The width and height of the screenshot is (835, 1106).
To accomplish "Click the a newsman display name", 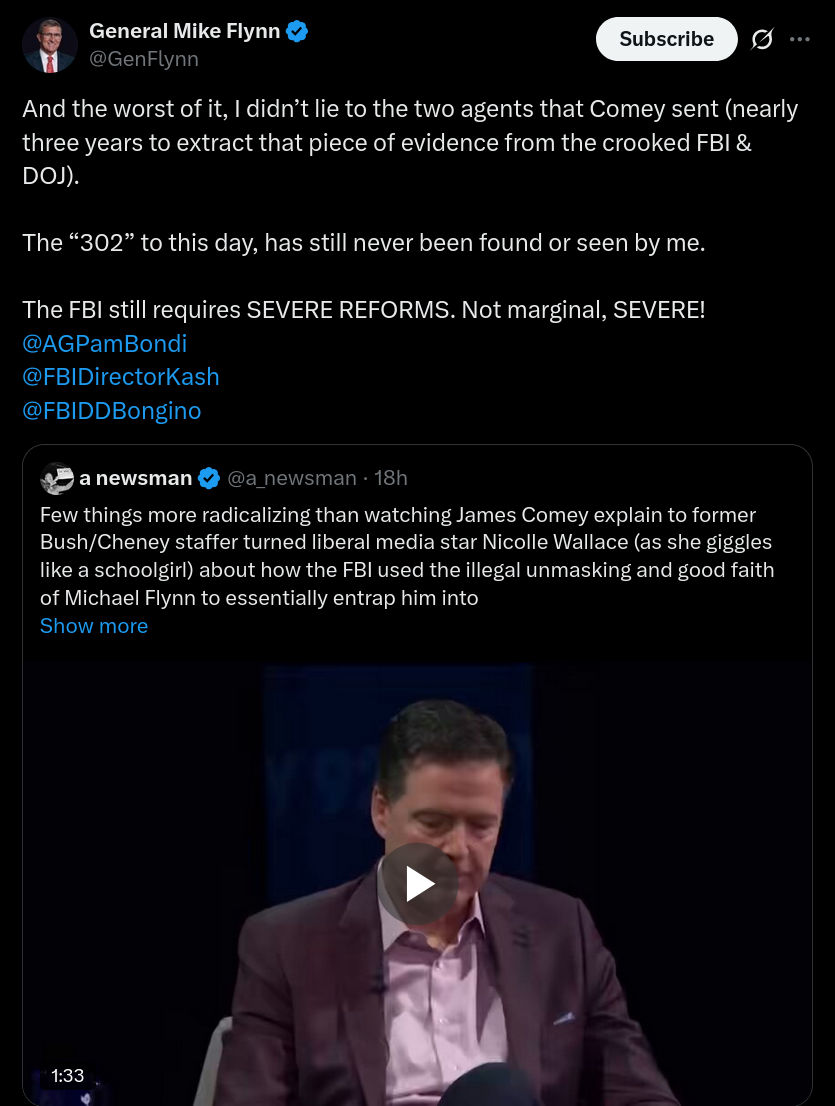I will [x=136, y=478].
